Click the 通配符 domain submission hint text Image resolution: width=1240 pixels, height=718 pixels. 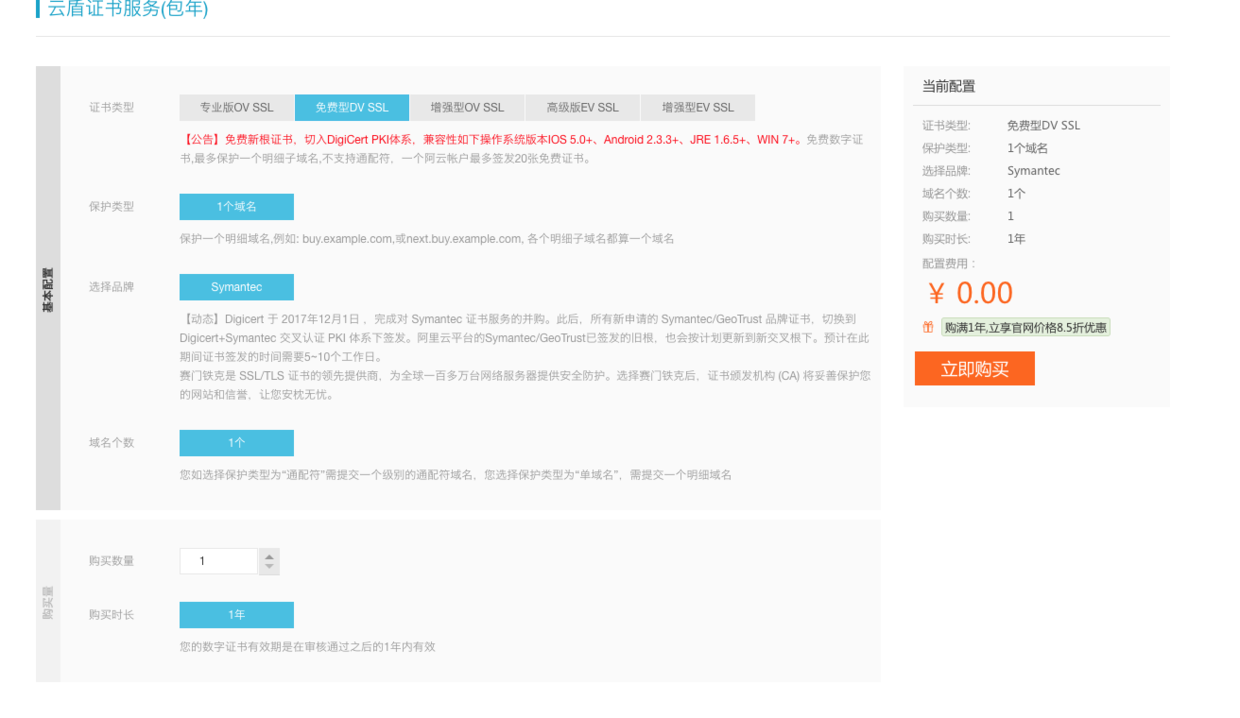click(456, 475)
